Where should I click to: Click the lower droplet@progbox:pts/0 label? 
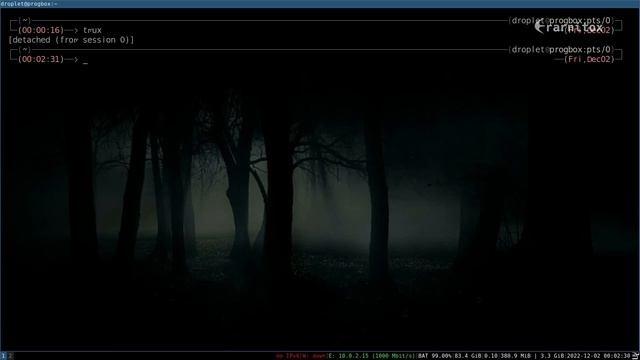(561, 50)
